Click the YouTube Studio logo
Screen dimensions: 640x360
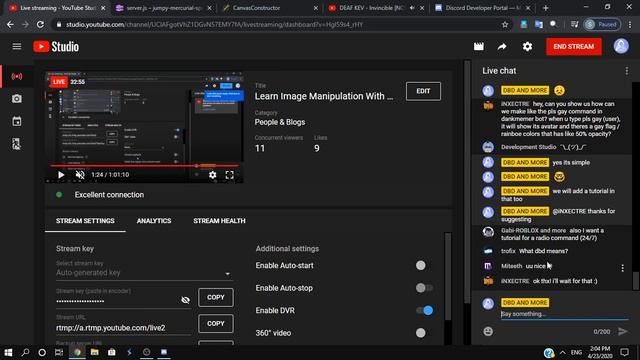pos(56,47)
